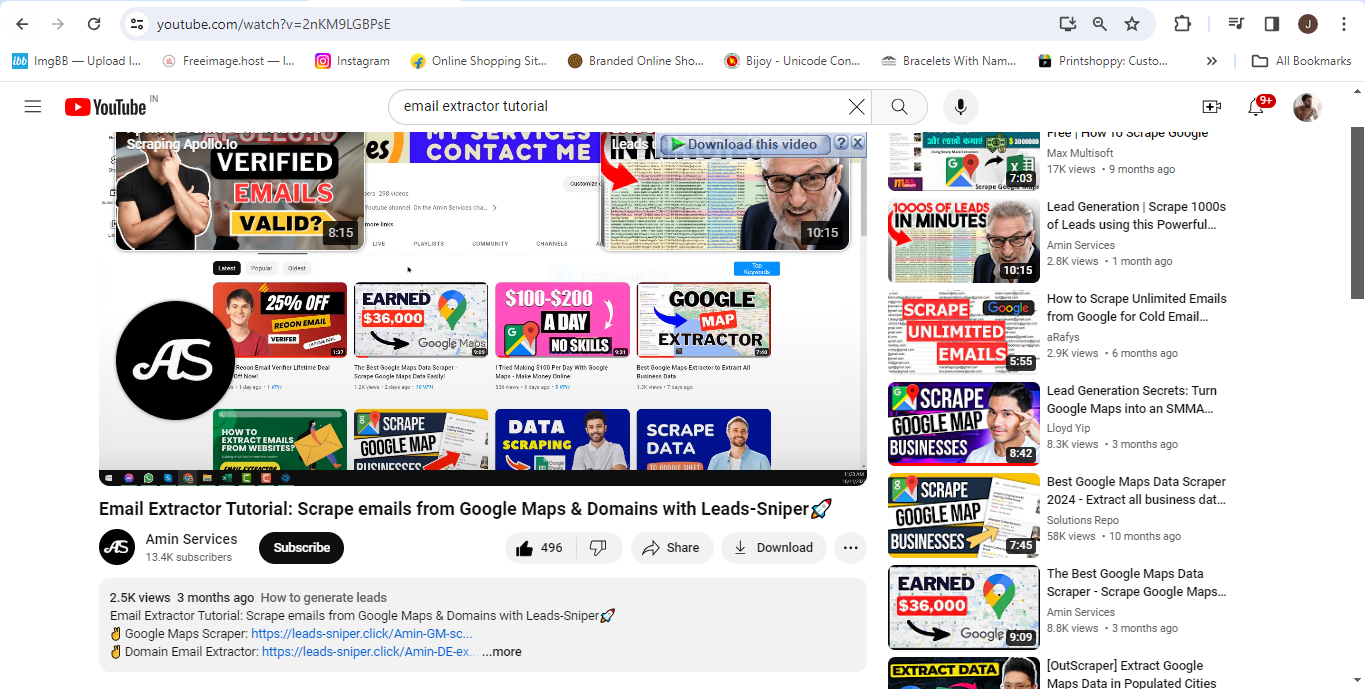Open the more actions three-dot button
The width and height of the screenshot is (1365, 689).
point(850,548)
